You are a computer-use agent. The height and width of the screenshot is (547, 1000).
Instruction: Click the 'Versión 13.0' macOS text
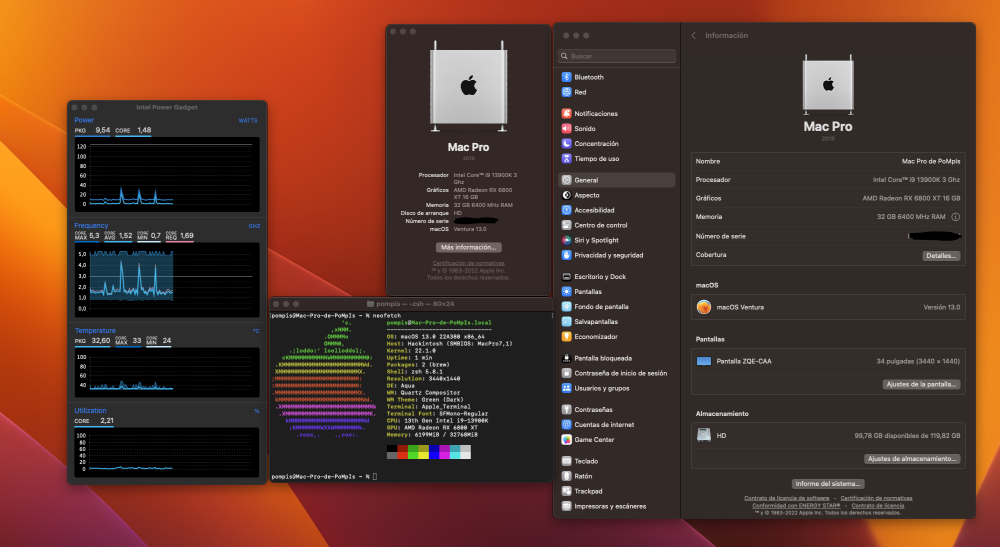click(x=941, y=307)
